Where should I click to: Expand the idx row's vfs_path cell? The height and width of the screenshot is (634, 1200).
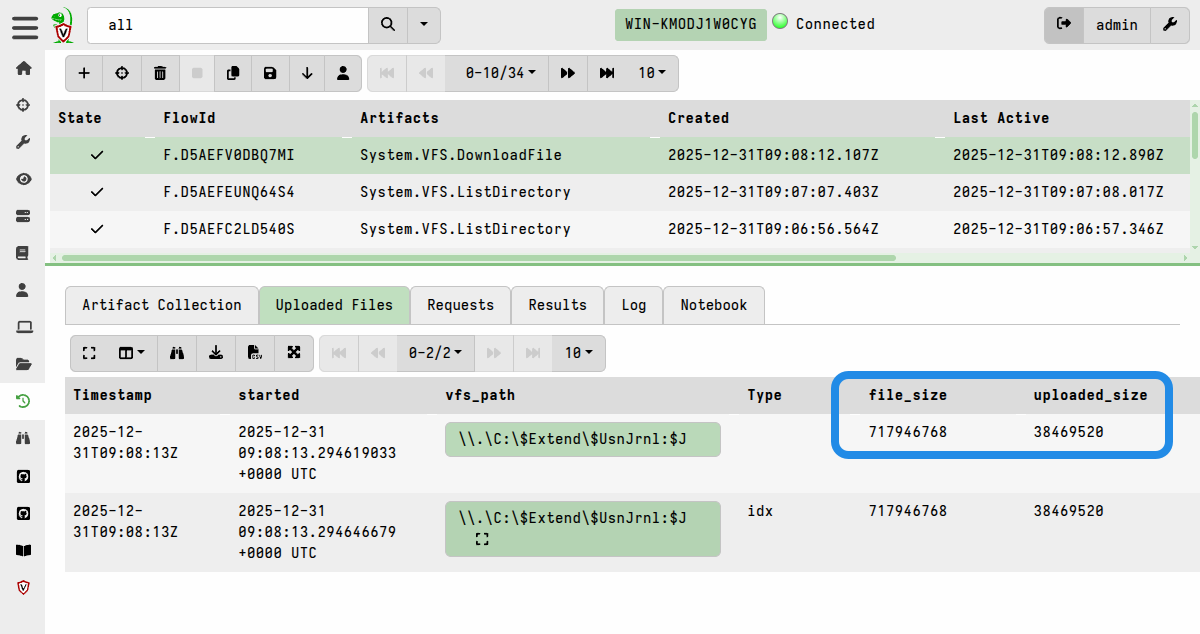[x=482, y=540]
